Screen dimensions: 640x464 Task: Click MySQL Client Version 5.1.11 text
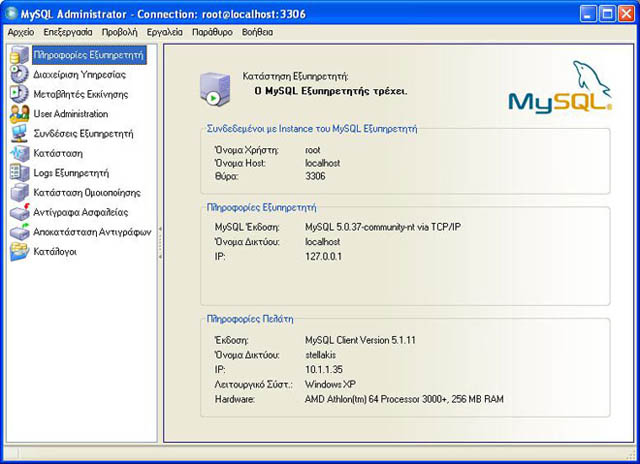pos(360,340)
